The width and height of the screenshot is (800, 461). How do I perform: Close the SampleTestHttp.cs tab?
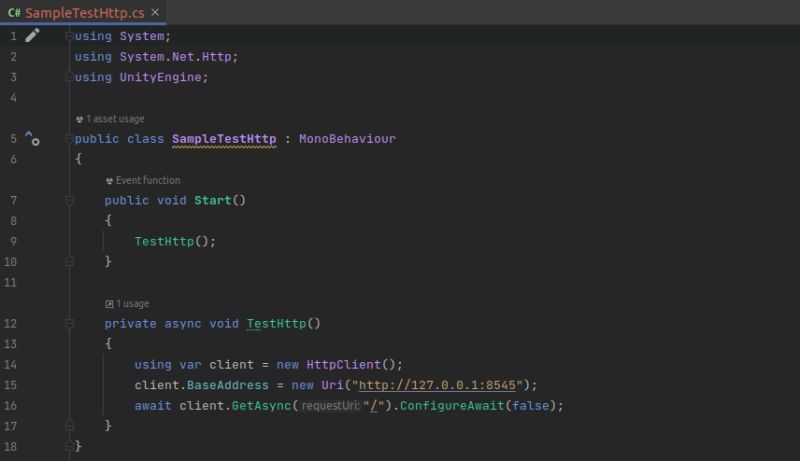[155, 12]
